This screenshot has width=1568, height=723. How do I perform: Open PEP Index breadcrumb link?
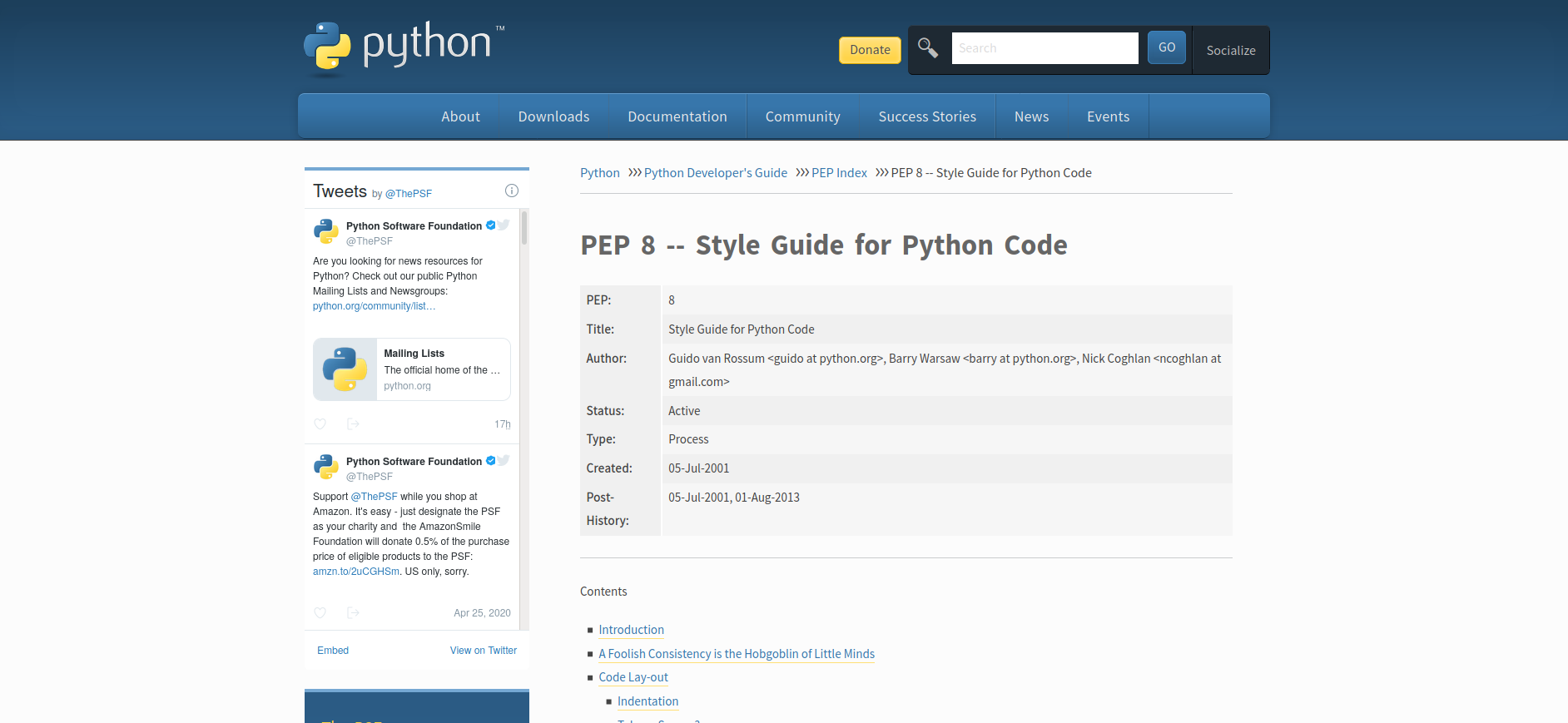tap(839, 173)
